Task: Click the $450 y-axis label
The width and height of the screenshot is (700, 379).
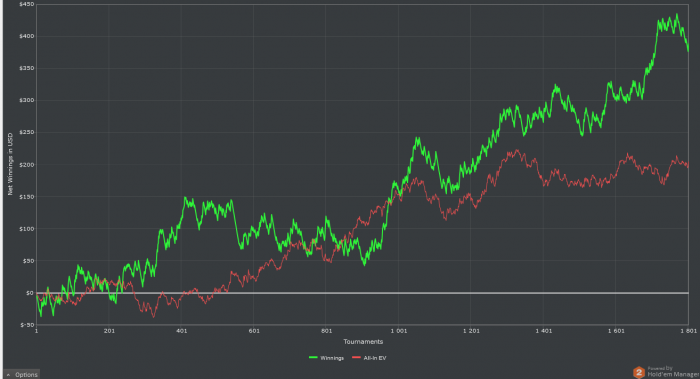Action: point(26,4)
